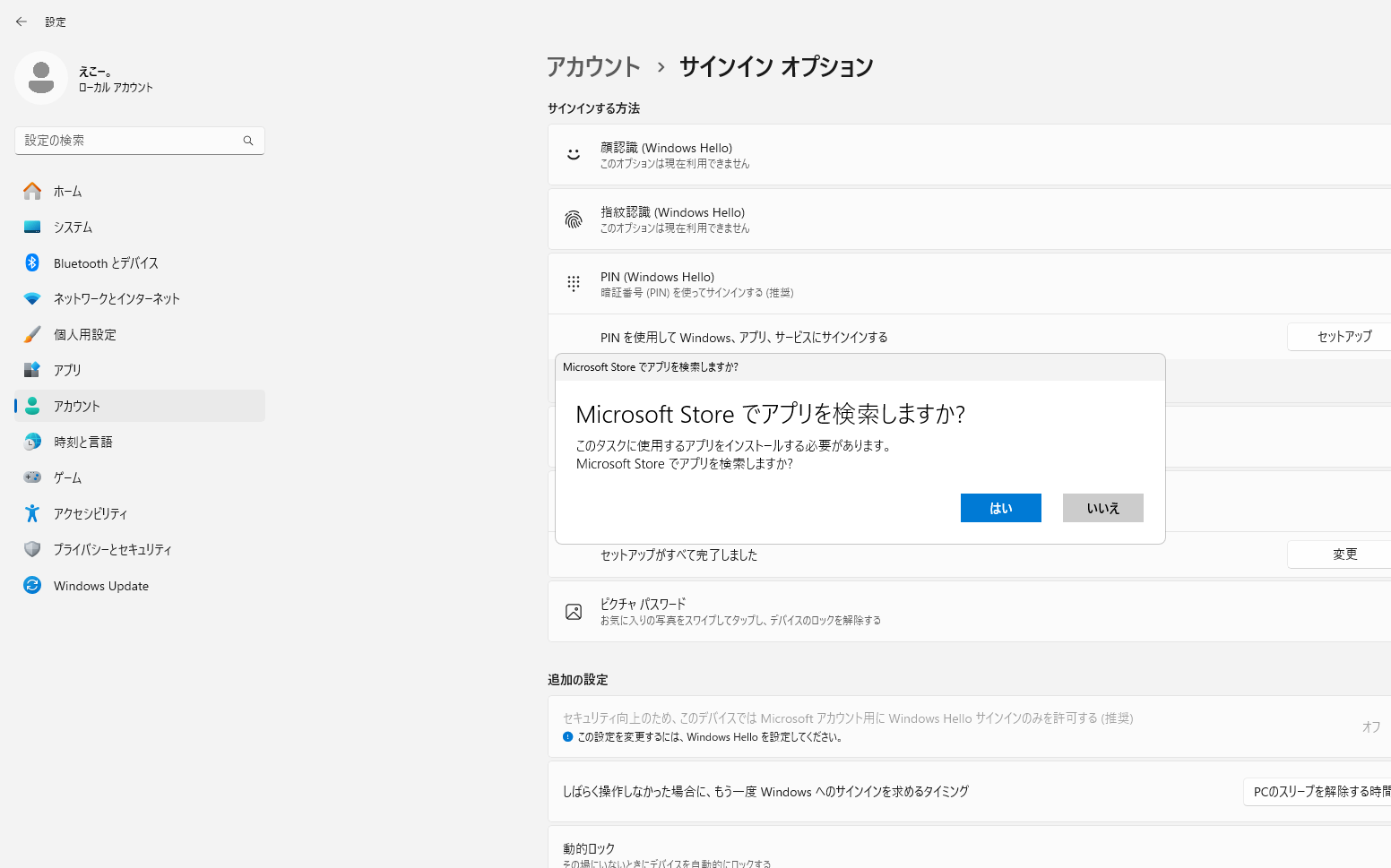Viewport: 1391px width, 868px height.
Task: Open PCのスリープを解除する時間 dropdown
Action: tap(1318, 792)
